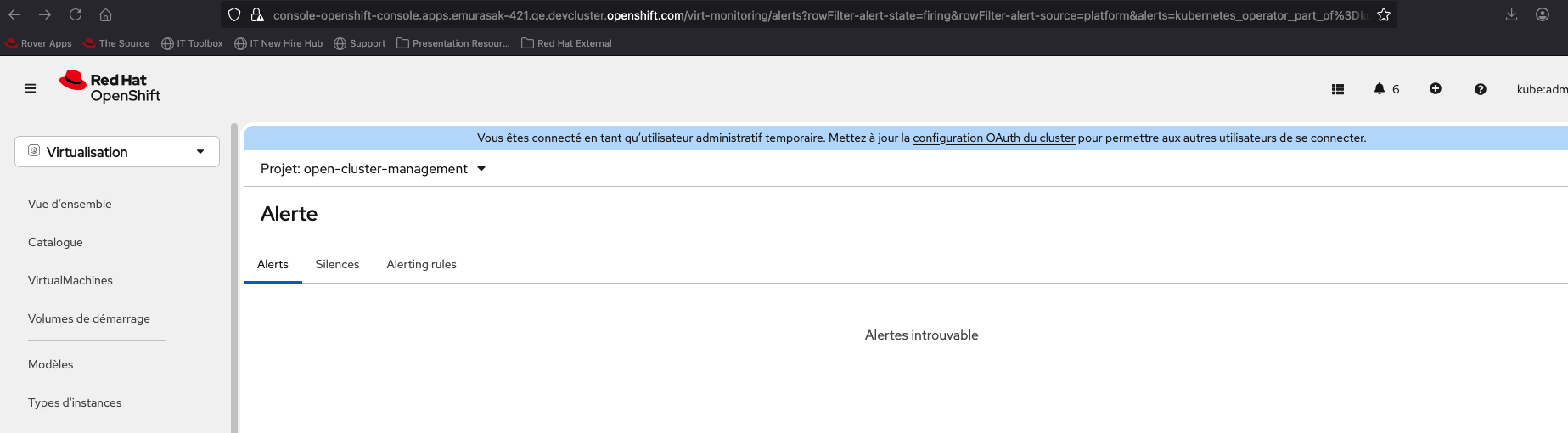Screen dimensions: 1568x433
Task: Click the browser URL address field
Action: tap(815, 15)
